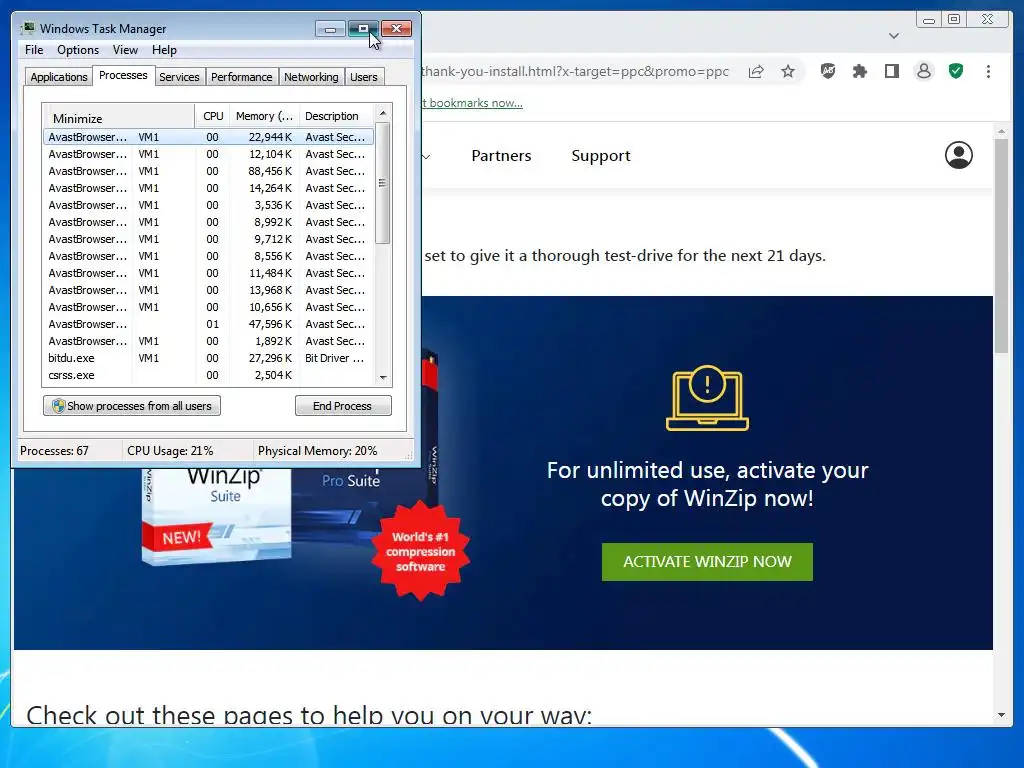Select AvastBrowser process using 13,968 K
1024x768 pixels.
pyautogui.click(x=208, y=290)
